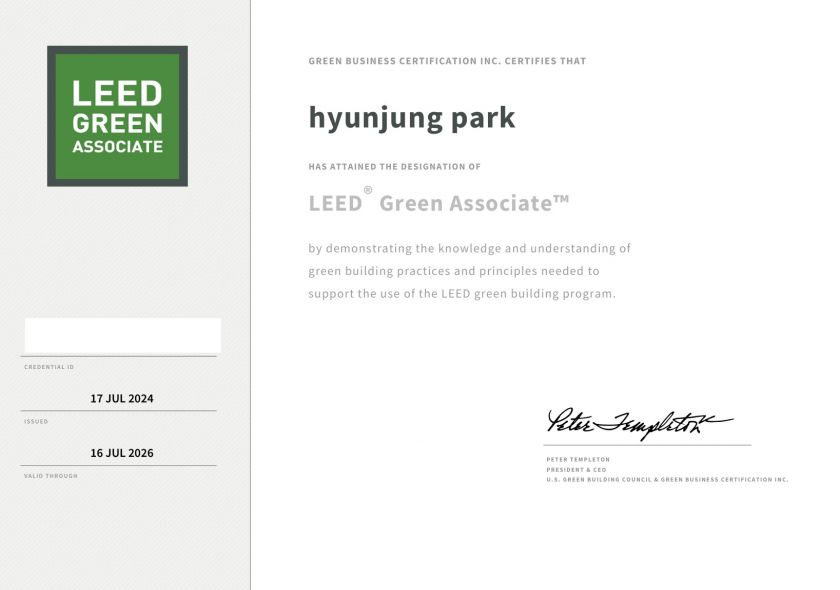This screenshot has width=840, height=590.
Task: Click the LEED Green Associate designation title
Action: pos(438,204)
